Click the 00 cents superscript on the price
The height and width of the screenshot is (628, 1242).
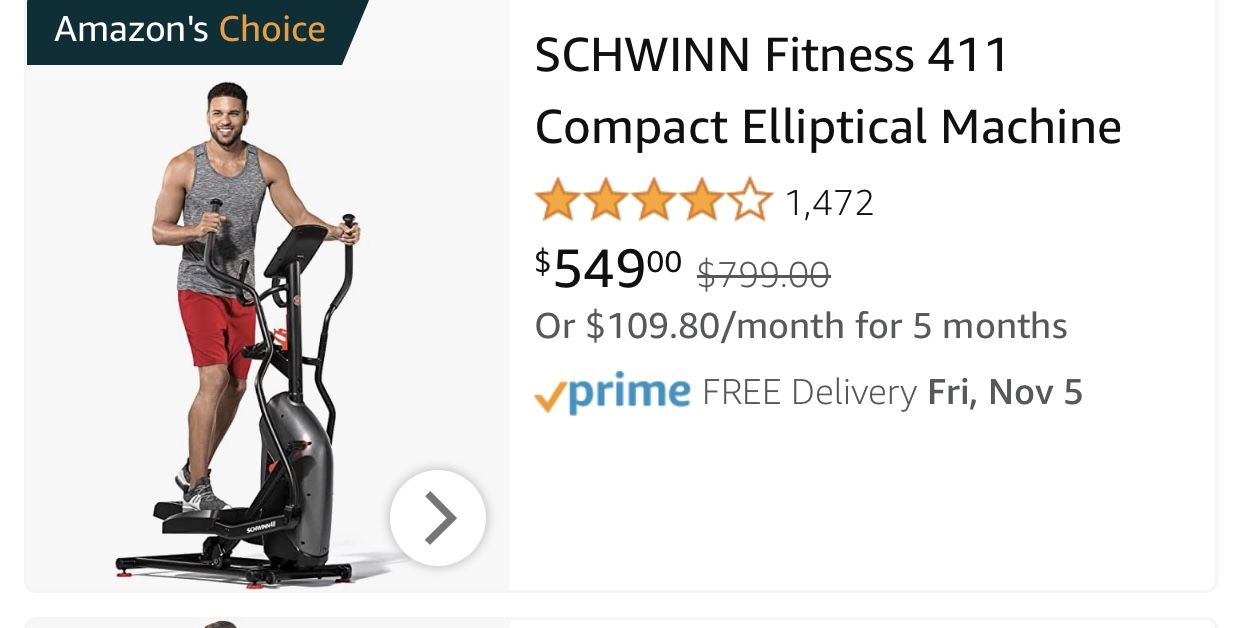click(663, 261)
